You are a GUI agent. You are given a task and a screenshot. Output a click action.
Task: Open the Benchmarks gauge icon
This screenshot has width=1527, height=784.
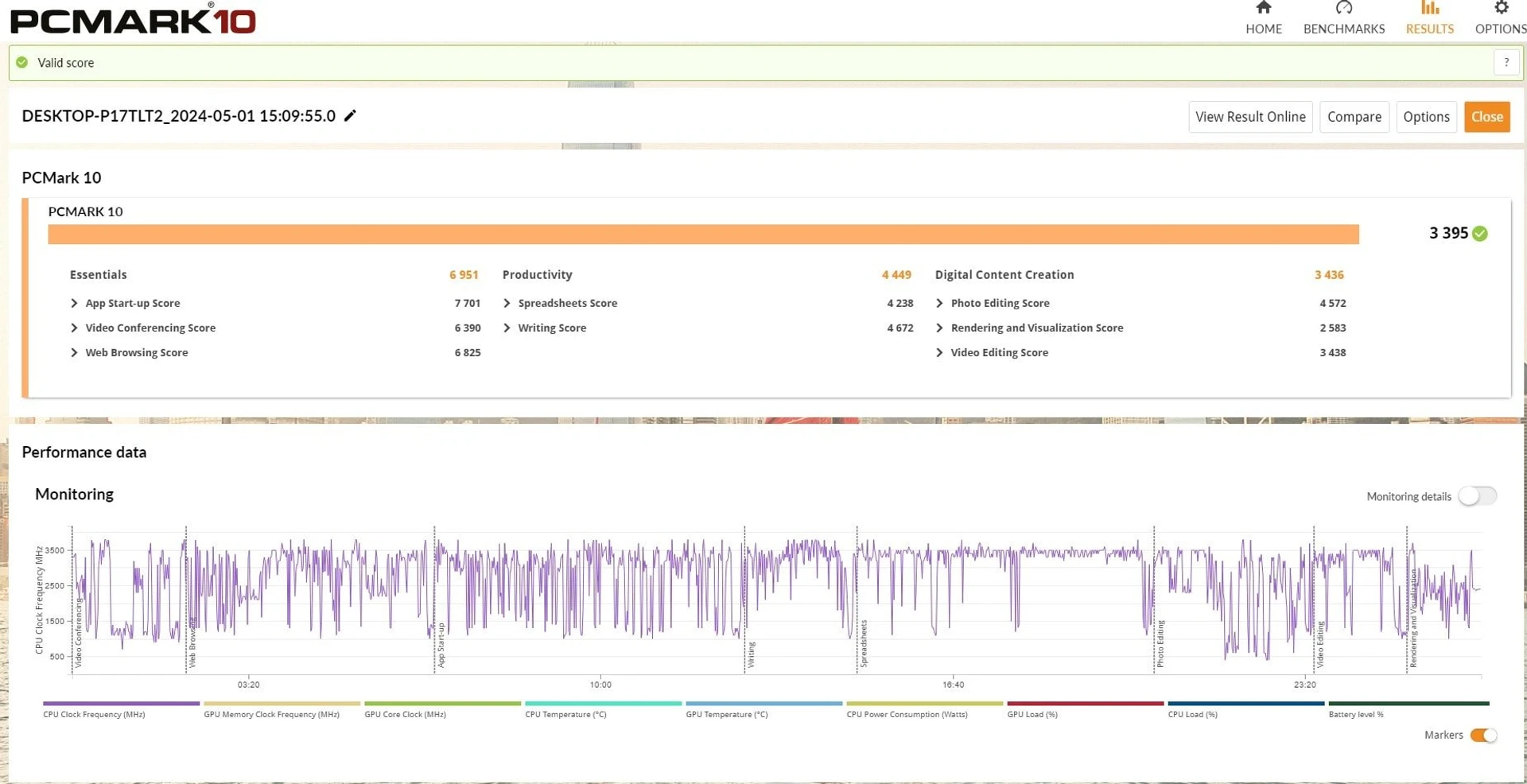click(x=1344, y=8)
